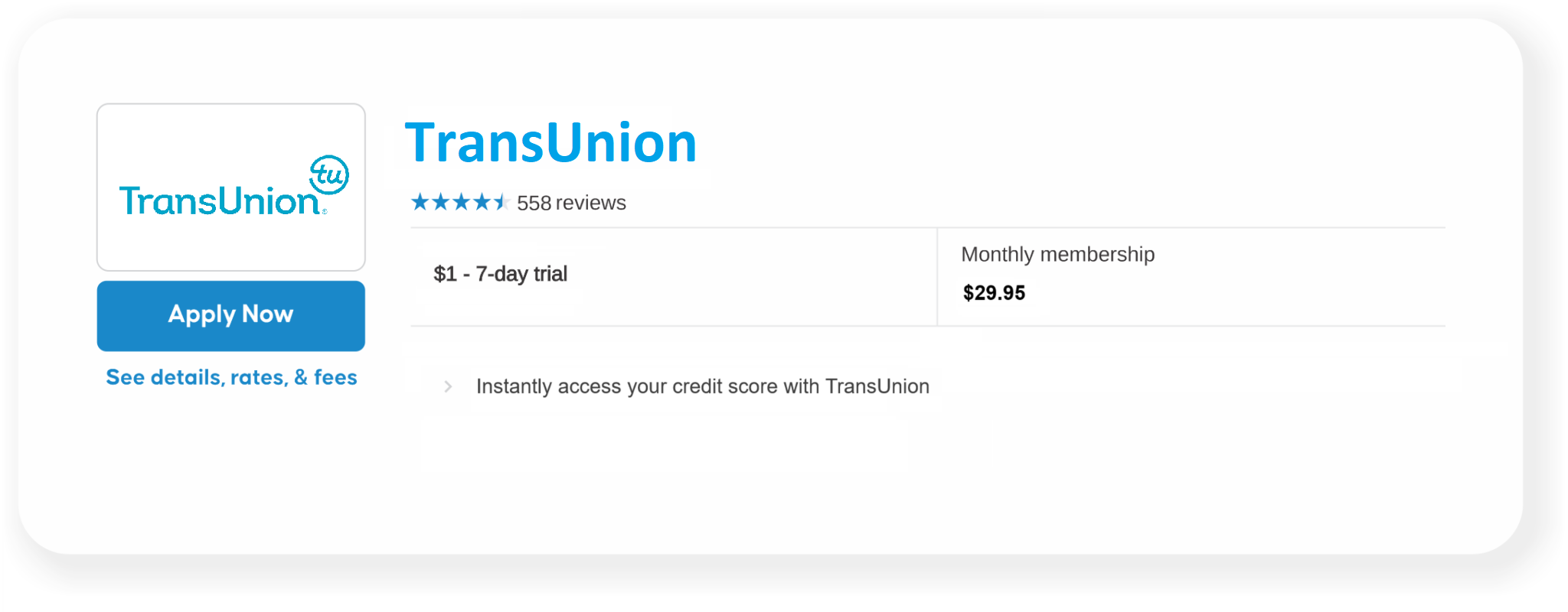Click the 558 reviews count
Viewport: 1568px width, 612px height.
coord(570,202)
